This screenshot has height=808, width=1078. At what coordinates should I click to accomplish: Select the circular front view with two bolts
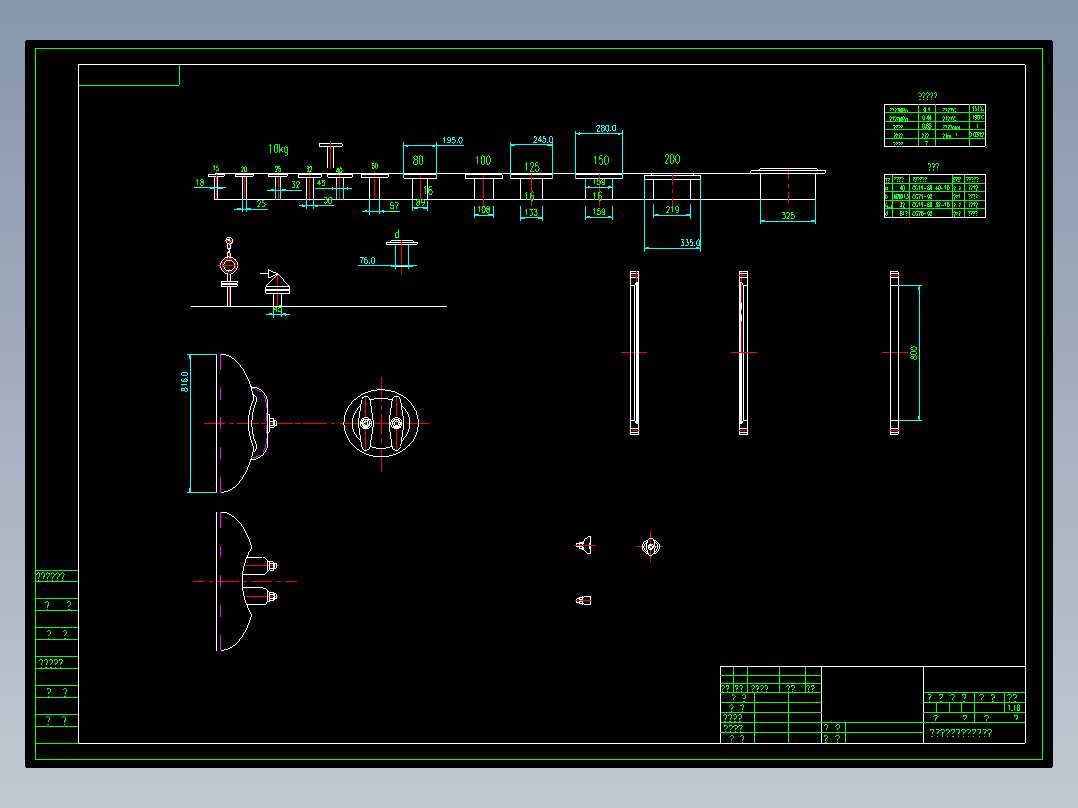coord(381,424)
